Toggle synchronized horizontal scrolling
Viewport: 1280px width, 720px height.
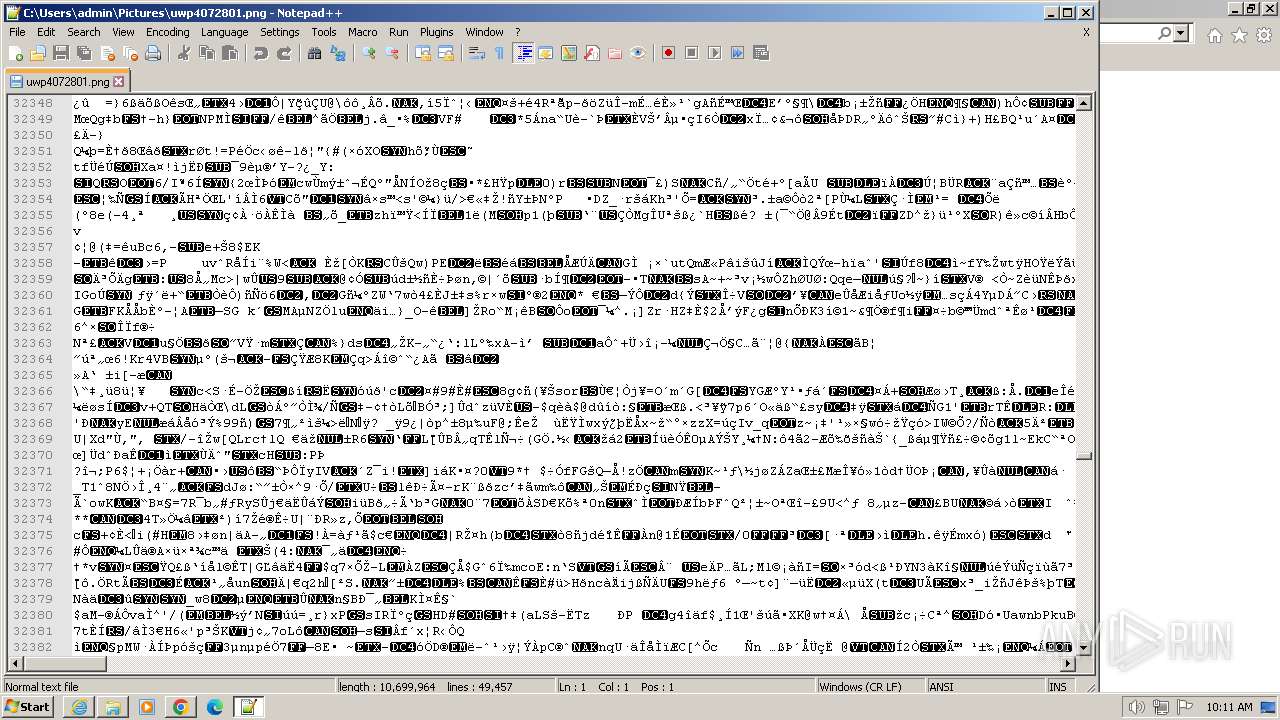(445, 53)
